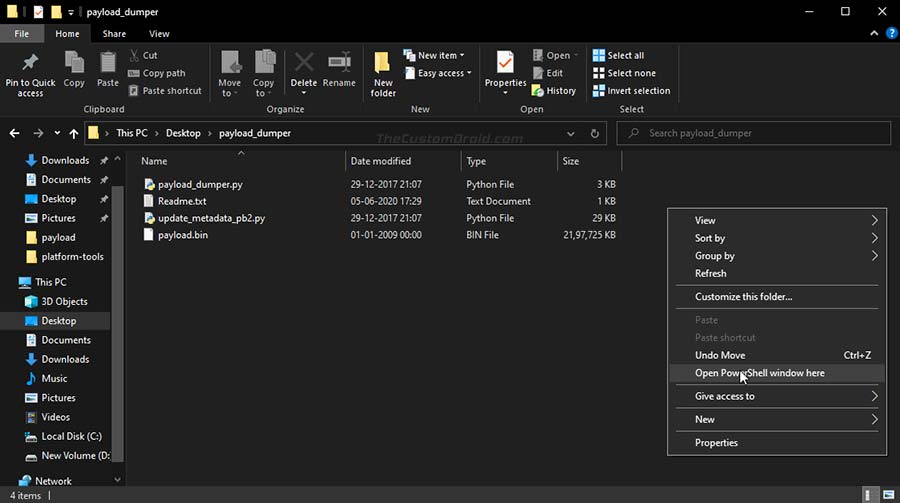This screenshot has width=900, height=503.
Task: Open the View ribbon tab
Action: 159,34
